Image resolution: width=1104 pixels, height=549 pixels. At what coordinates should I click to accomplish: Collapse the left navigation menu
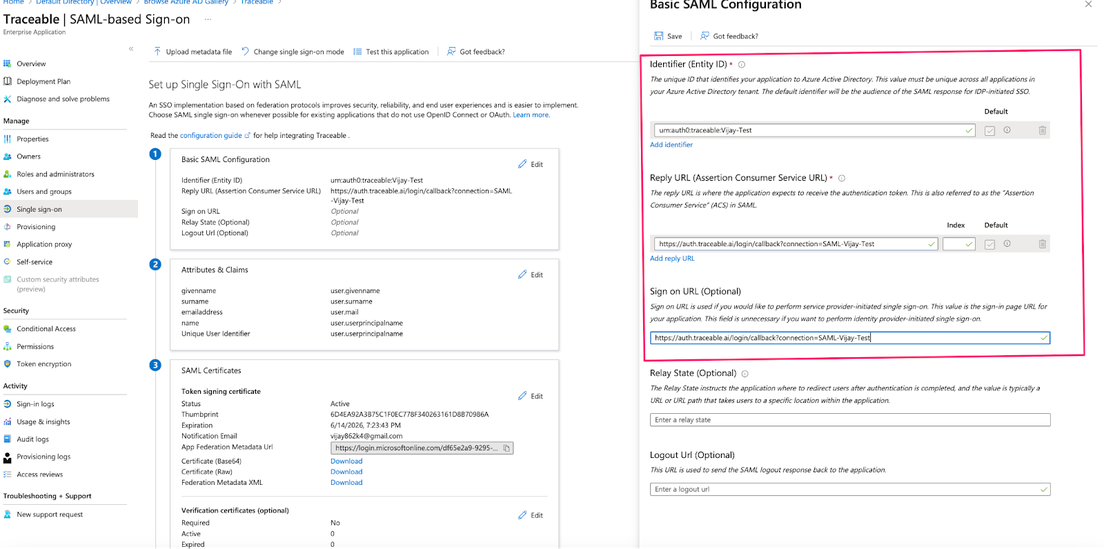click(x=131, y=49)
